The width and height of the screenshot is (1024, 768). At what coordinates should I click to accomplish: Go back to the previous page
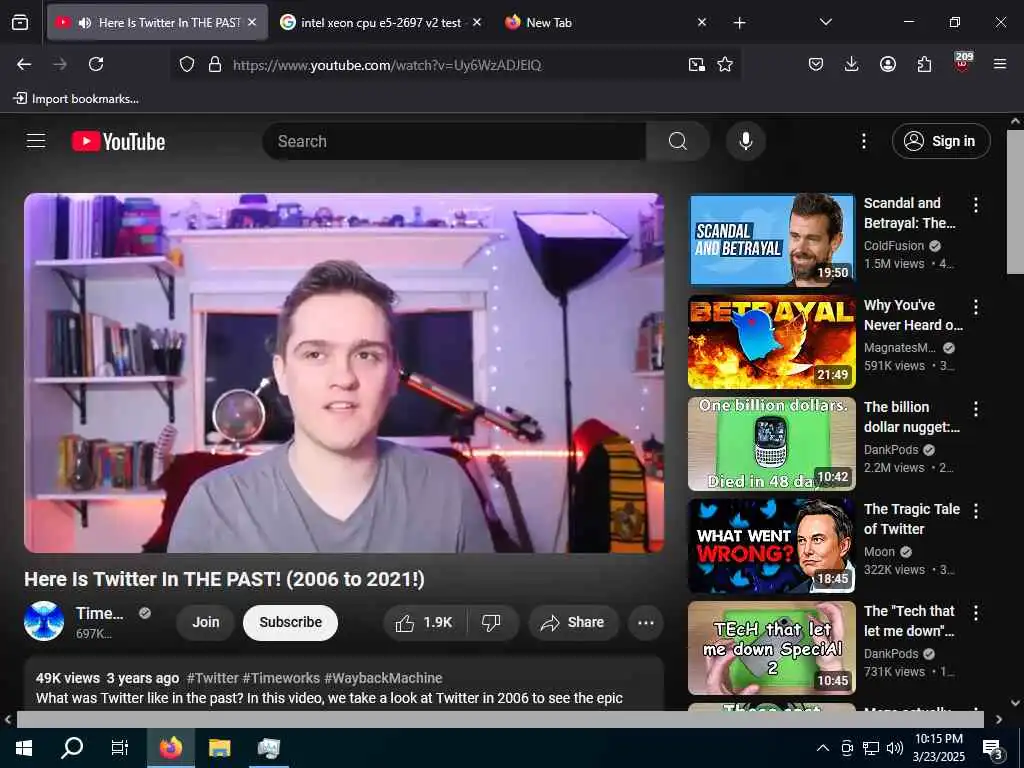coord(24,64)
